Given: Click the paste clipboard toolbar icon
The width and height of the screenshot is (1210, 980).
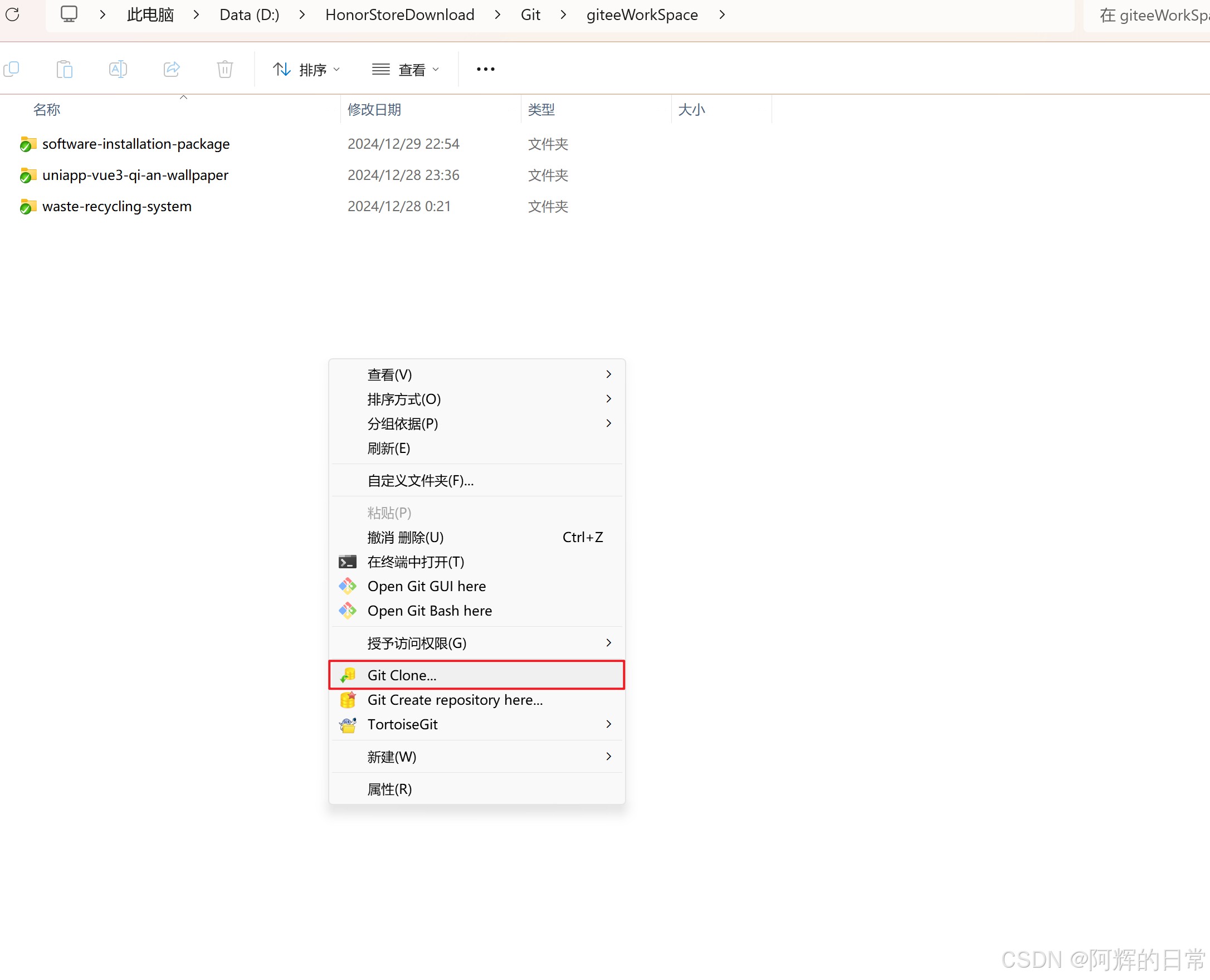Looking at the screenshot, I should point(64,69).
